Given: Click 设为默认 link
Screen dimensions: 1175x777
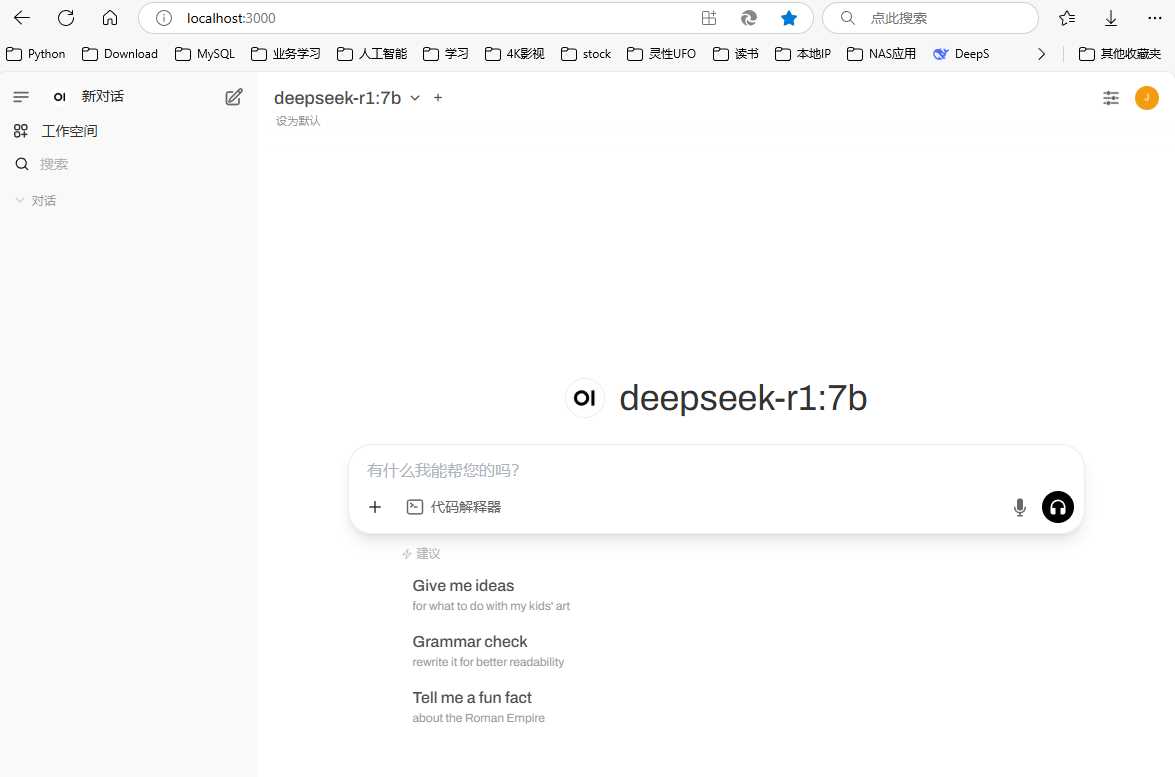Looking at the screenshot, I should click(x=298, y=121).
